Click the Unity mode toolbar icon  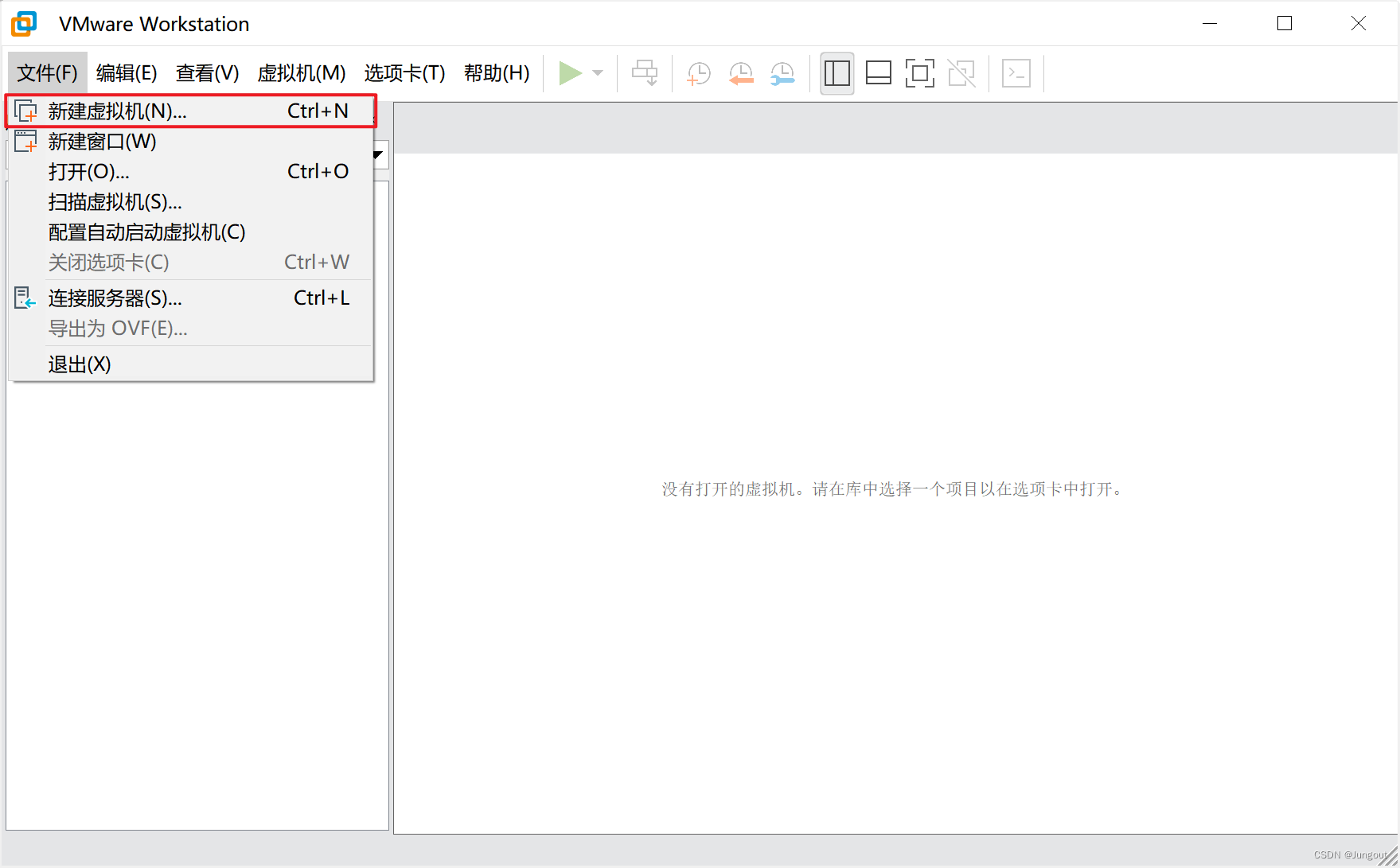[x=961, y=73]
